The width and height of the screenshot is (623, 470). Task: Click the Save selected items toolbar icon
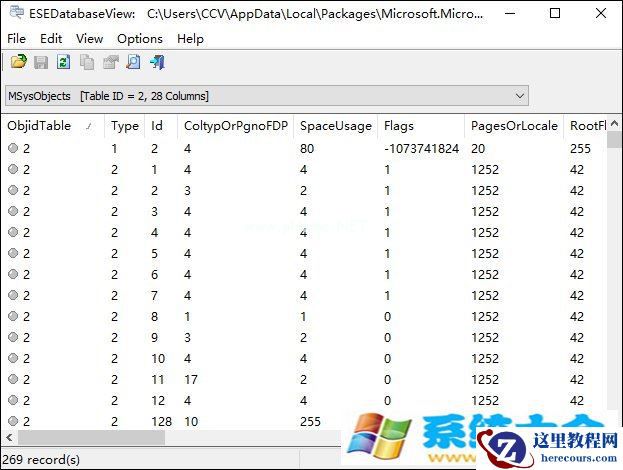coord(41,62)
